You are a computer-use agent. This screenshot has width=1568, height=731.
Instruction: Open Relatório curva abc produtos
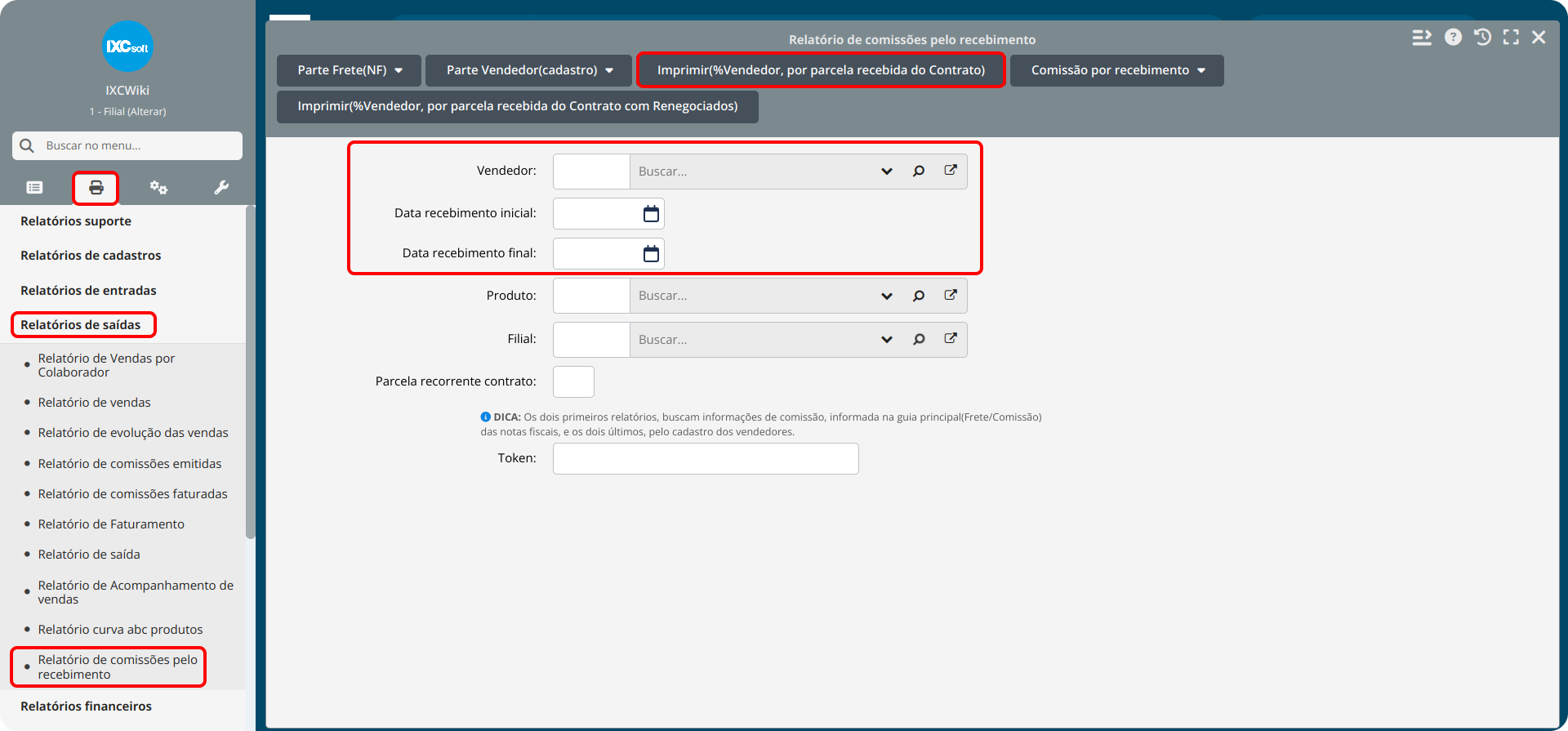click(x=120, y=630)
